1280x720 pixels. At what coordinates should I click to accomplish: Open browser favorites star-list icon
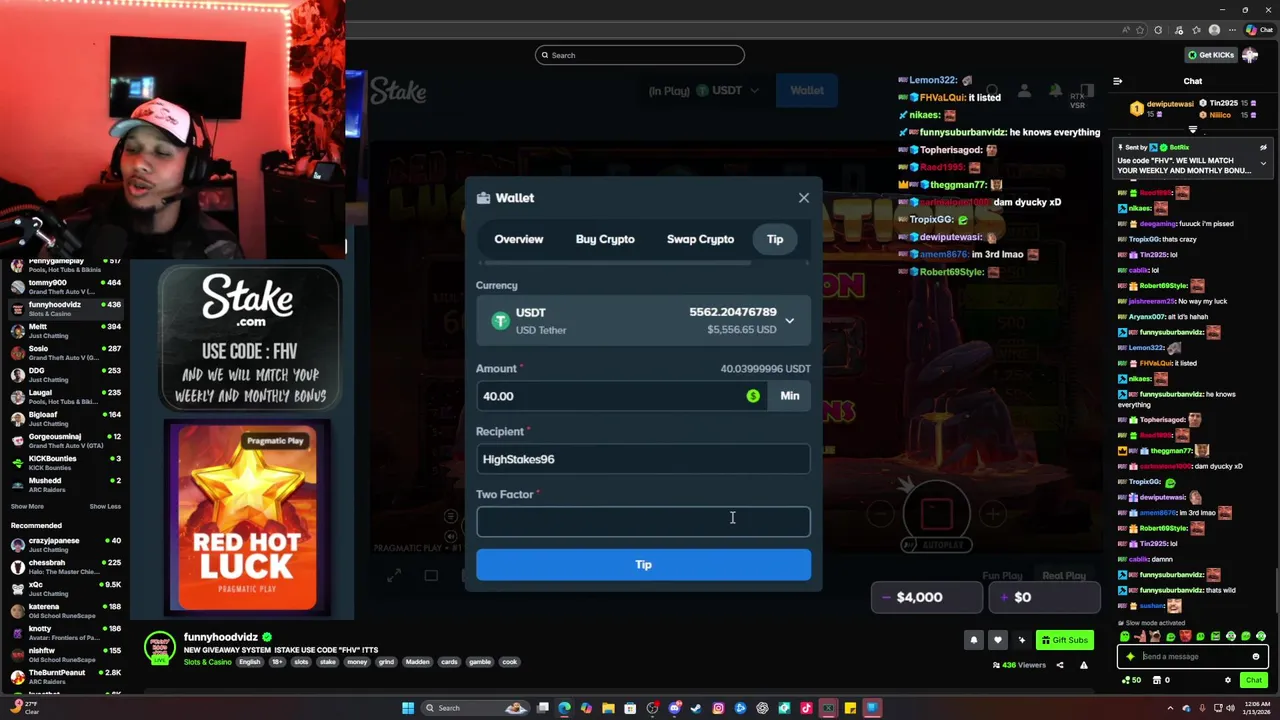click(1196, 30)
